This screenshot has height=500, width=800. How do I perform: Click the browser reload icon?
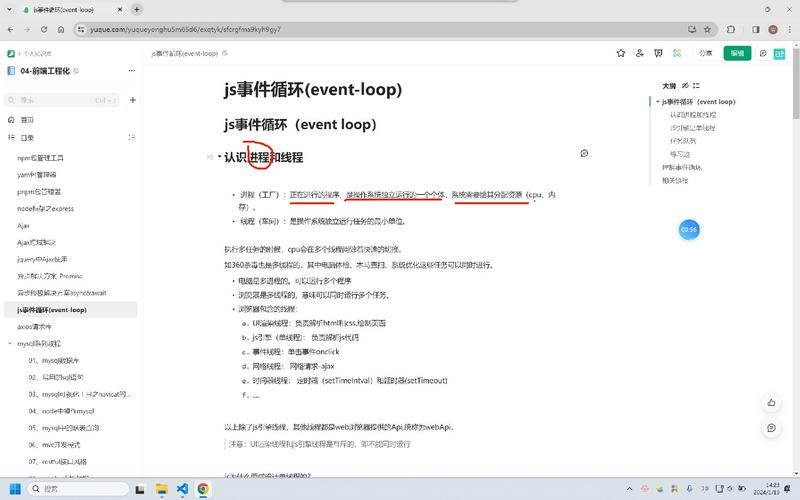point(44,30)
